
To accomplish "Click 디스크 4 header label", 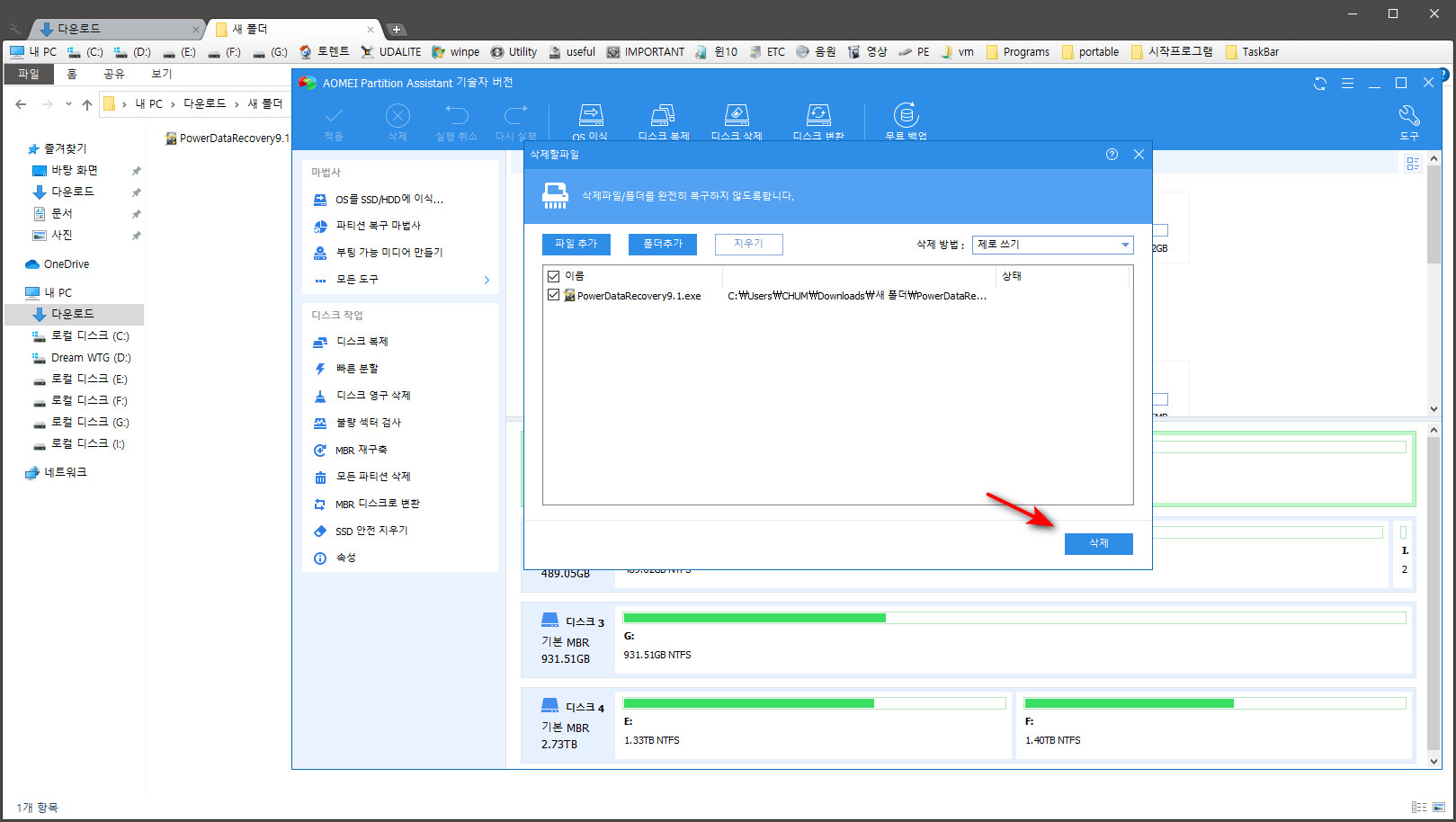I will pos(585,708).
